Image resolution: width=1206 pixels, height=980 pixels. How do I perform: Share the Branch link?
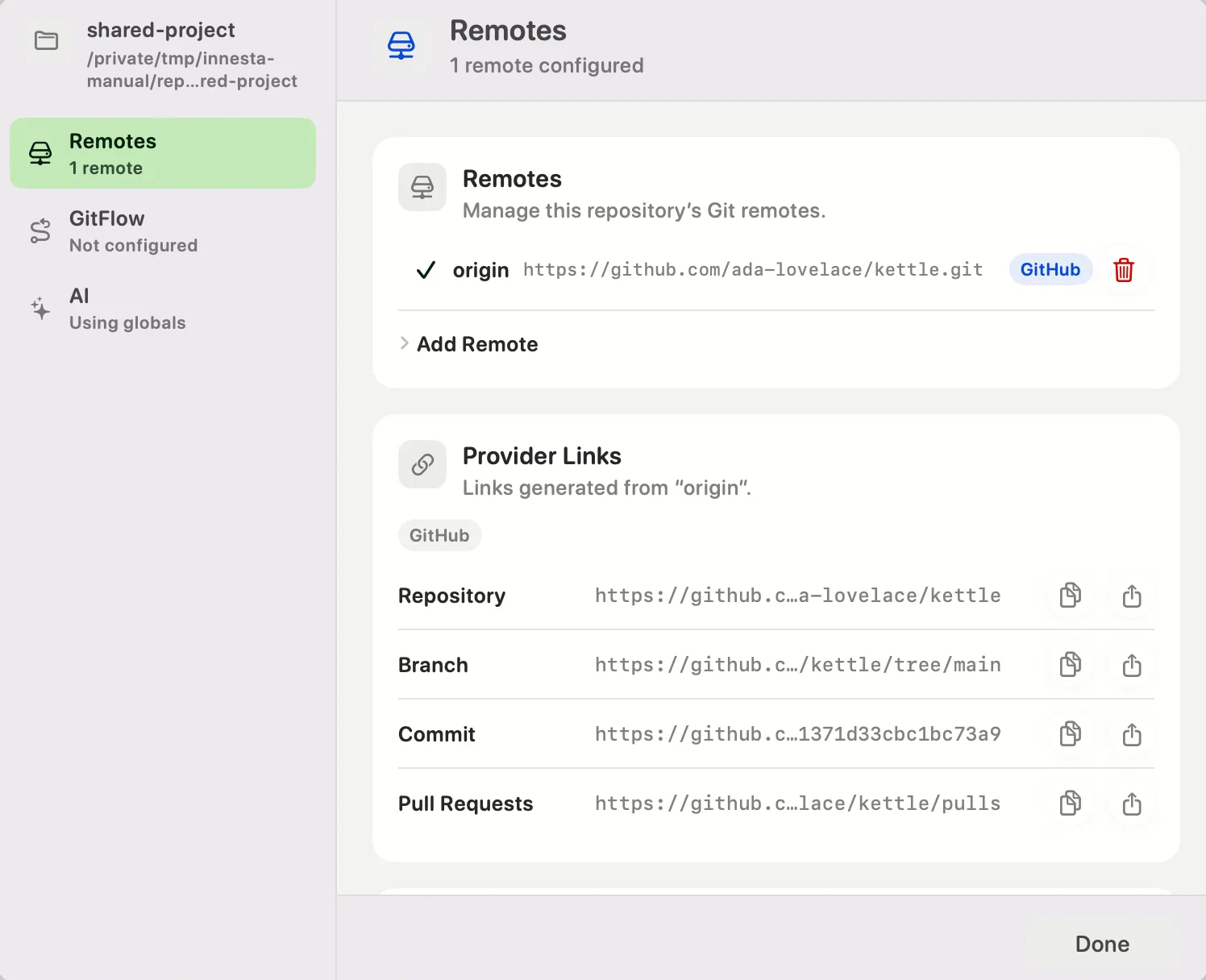pos(1132,665)
